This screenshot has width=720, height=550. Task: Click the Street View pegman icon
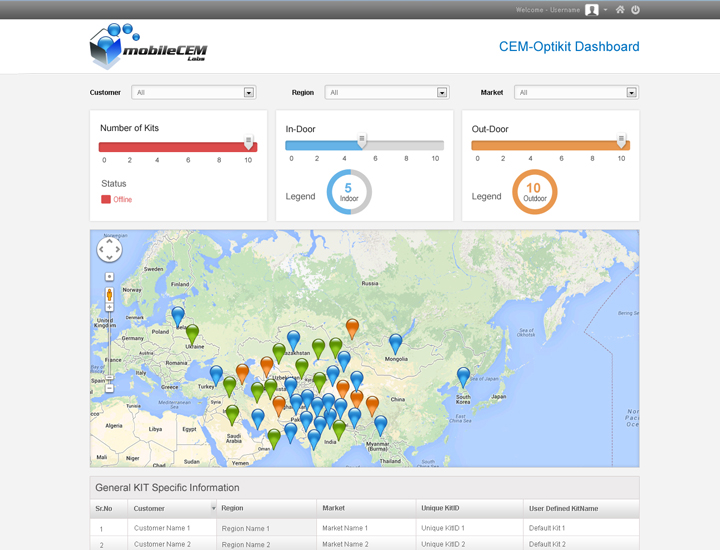[109, 294]
